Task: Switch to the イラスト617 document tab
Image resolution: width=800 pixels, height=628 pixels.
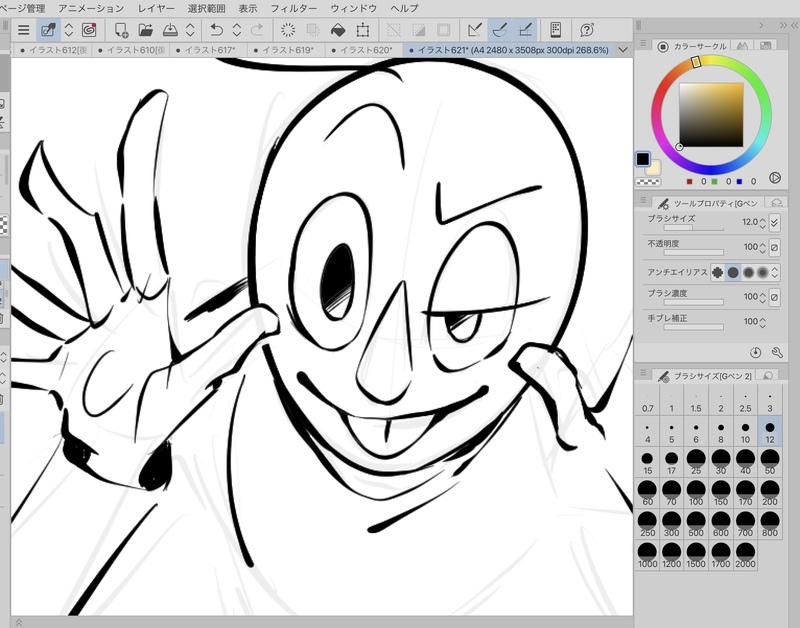Action: coord(209,49)
